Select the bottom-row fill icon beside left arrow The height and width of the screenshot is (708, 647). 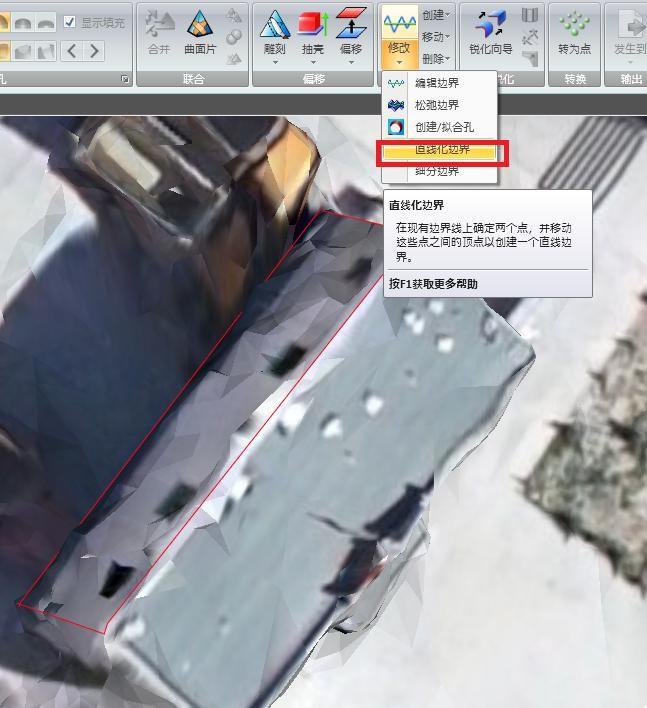[46, 51]
